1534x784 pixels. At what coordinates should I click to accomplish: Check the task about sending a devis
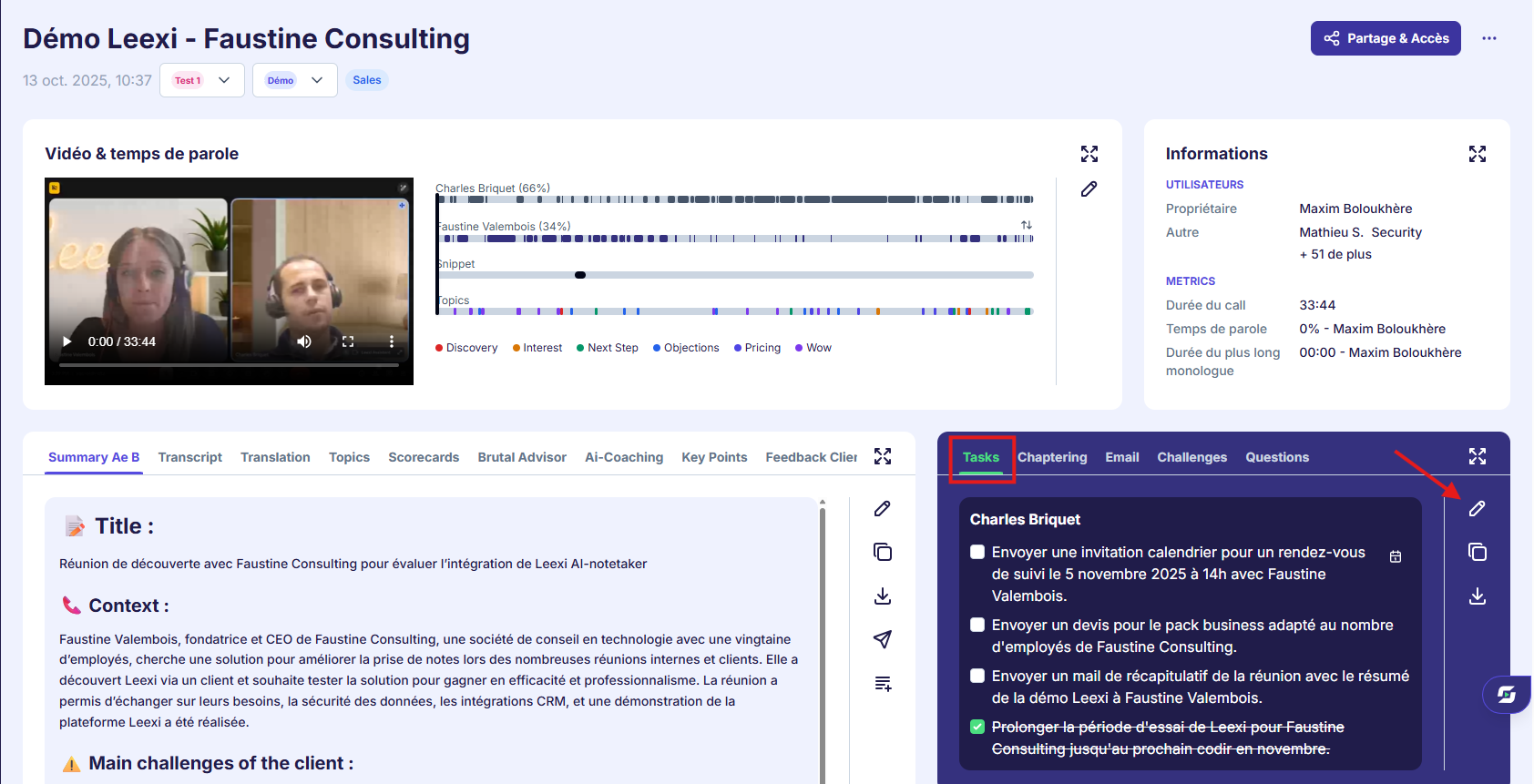[x=977, y=625]
